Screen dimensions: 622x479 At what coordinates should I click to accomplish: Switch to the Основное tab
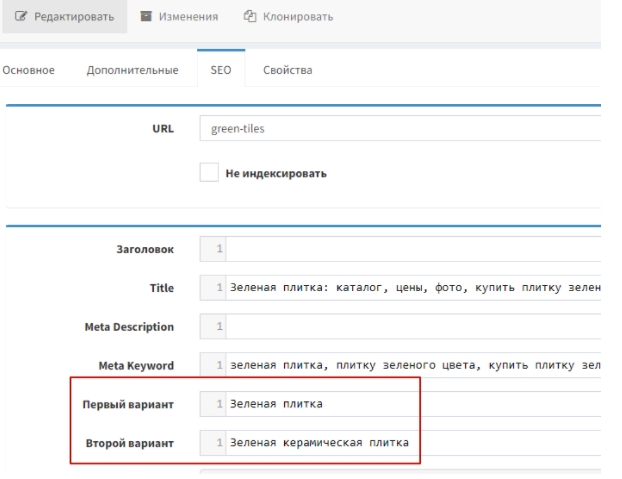click(x=29, y=71)
